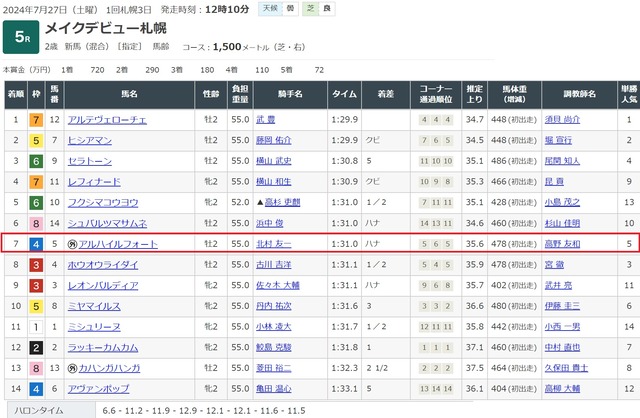Open horse page for アルテヴェローチェ
This screenshot has width=640, height=418.
(x=107, y=120)
